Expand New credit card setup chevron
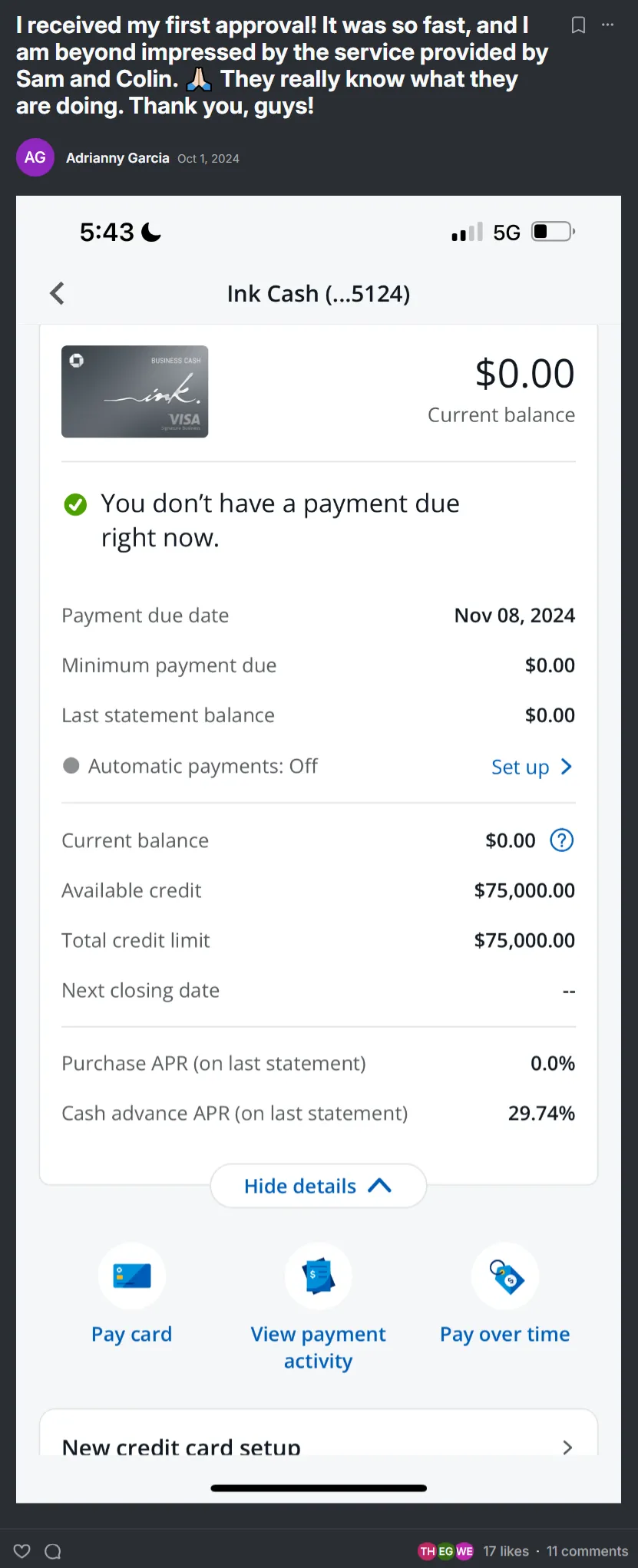Image resolution: width=638 pixels, height=1568 pixels. pos(567,1447)
